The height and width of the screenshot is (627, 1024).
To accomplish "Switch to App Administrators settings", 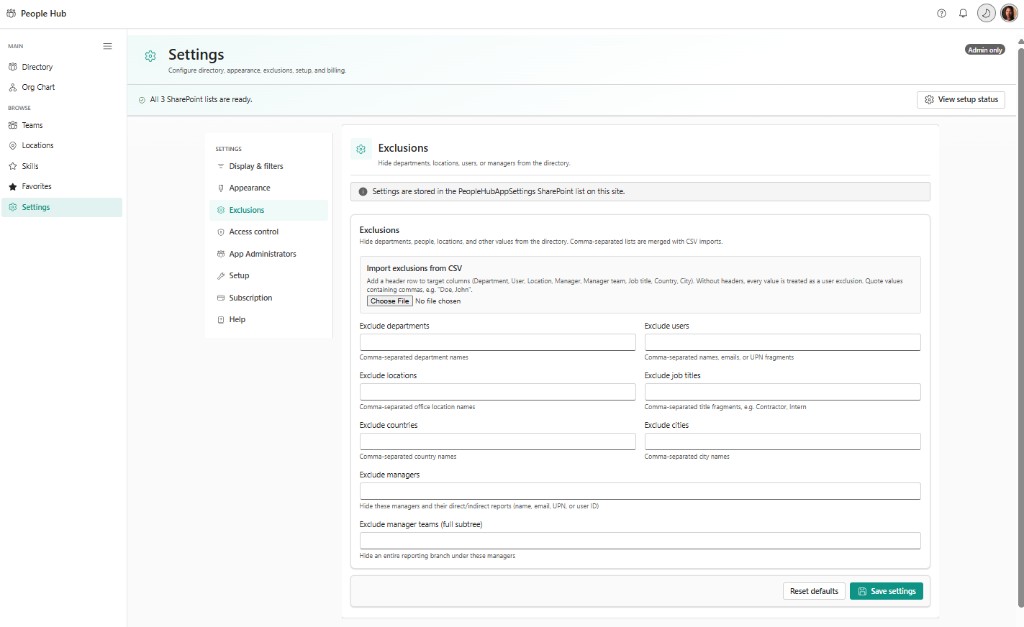I will [x=268, y=254].
